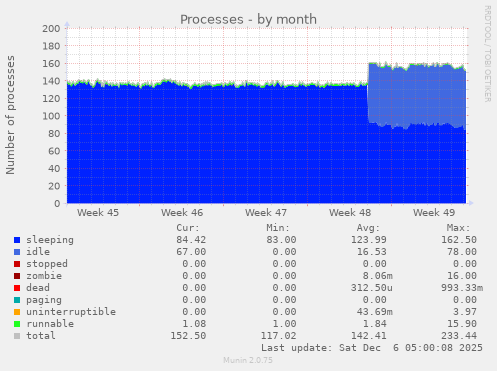Click the 'Min:' column header
The width and height of the screenshot is (497, 371).
(278, 228)
